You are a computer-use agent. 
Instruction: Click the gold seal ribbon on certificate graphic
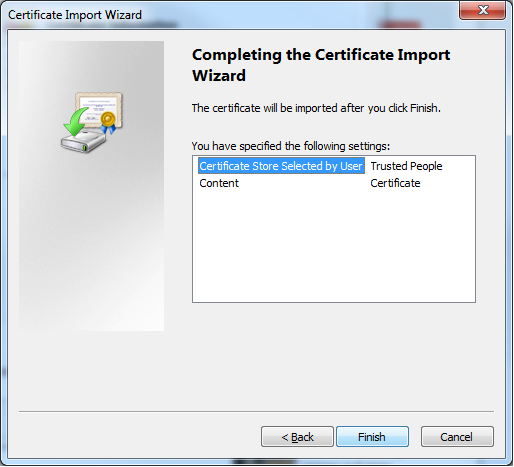[x=108, y=122]
